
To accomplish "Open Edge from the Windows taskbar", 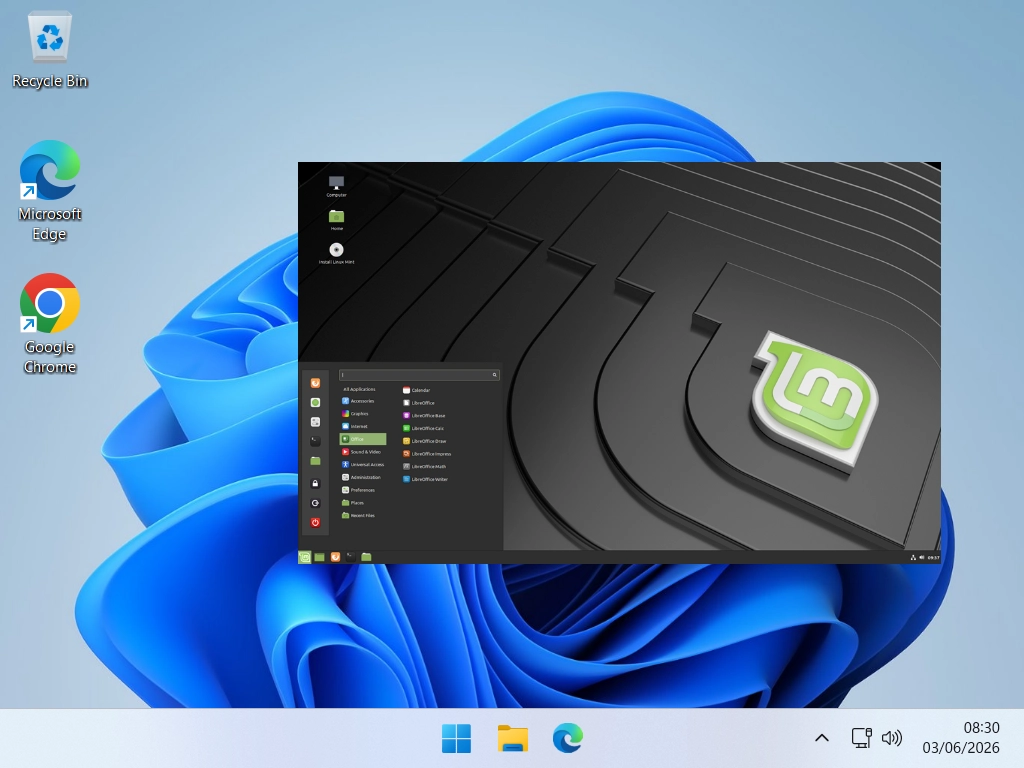I will coord(568,739).
